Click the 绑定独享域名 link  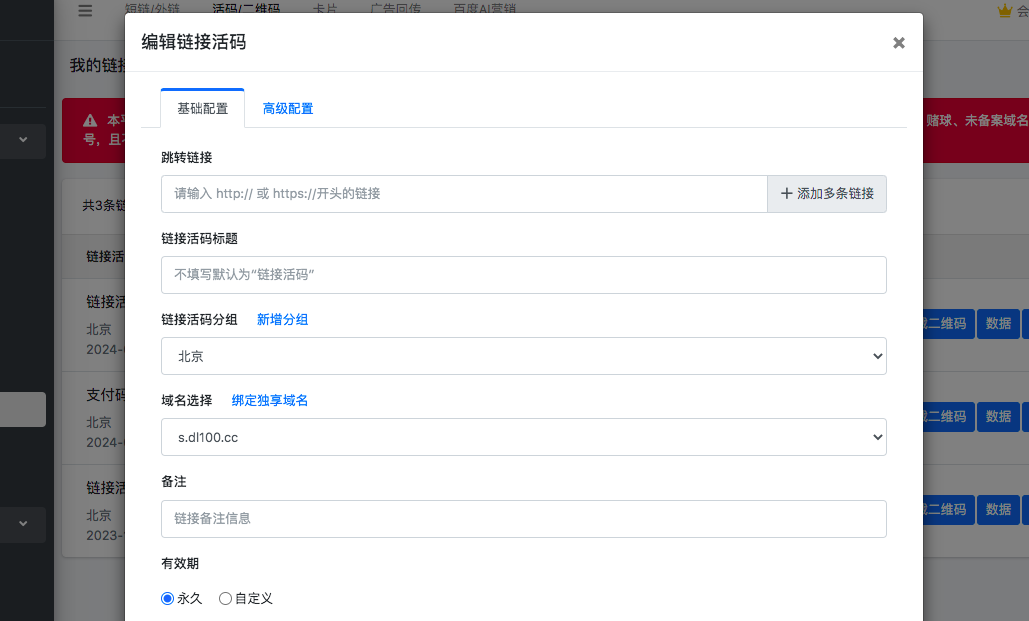click(x=270, y=400)
